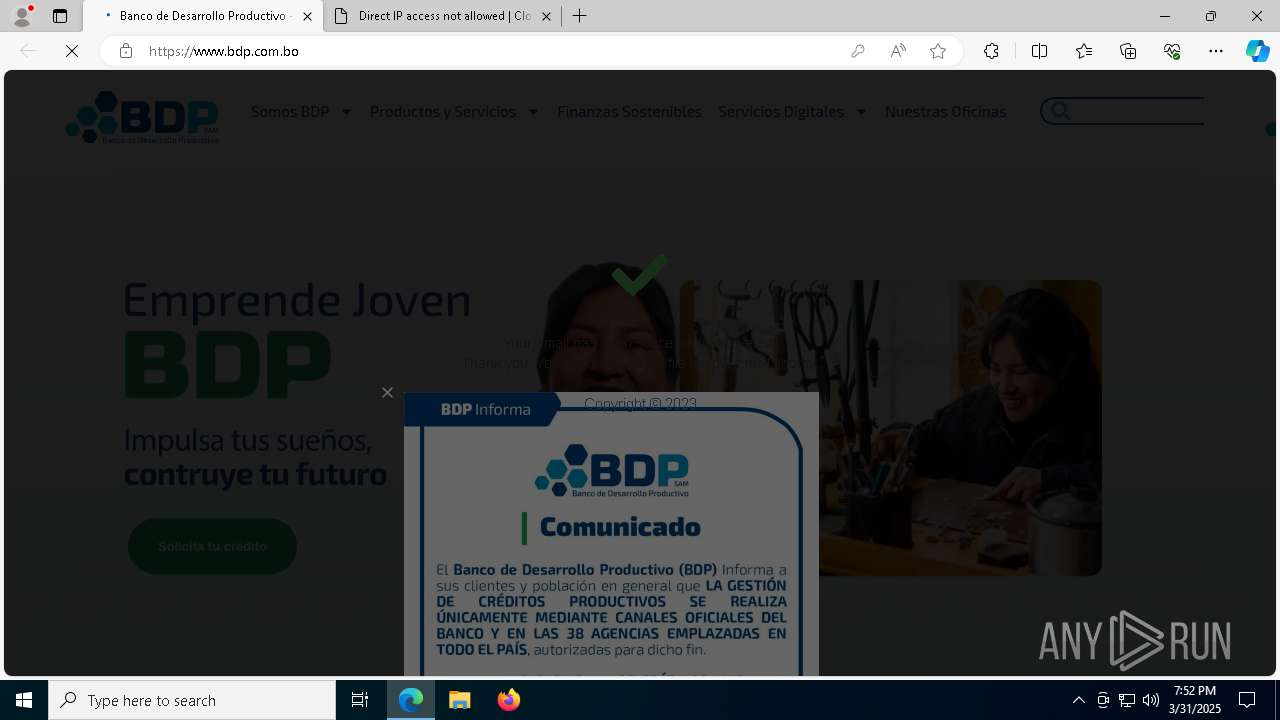Open Task View
This screenshot has height=720, width=1280.
coord(360,700)
